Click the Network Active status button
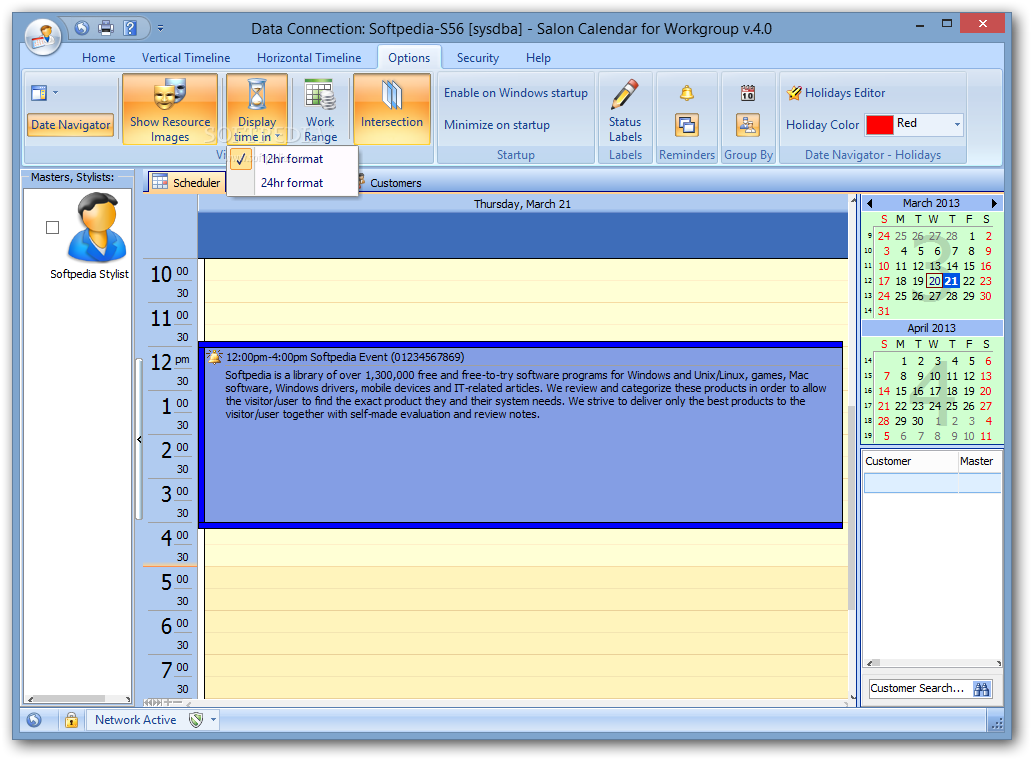The width and height of the screenshot is (1032, 760). [x=136, y=720]
